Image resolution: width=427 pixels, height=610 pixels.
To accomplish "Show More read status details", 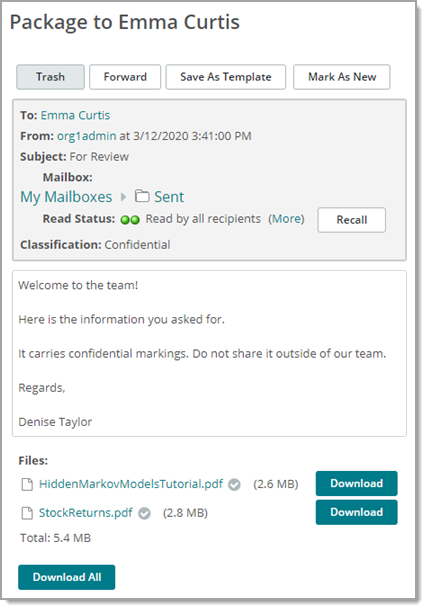I will click(x=287, y=219).
